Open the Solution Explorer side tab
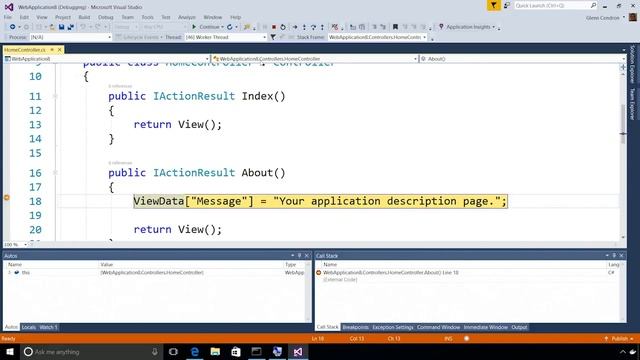The width and height of the screenshot is (640, 360). [x=632, y=64]
